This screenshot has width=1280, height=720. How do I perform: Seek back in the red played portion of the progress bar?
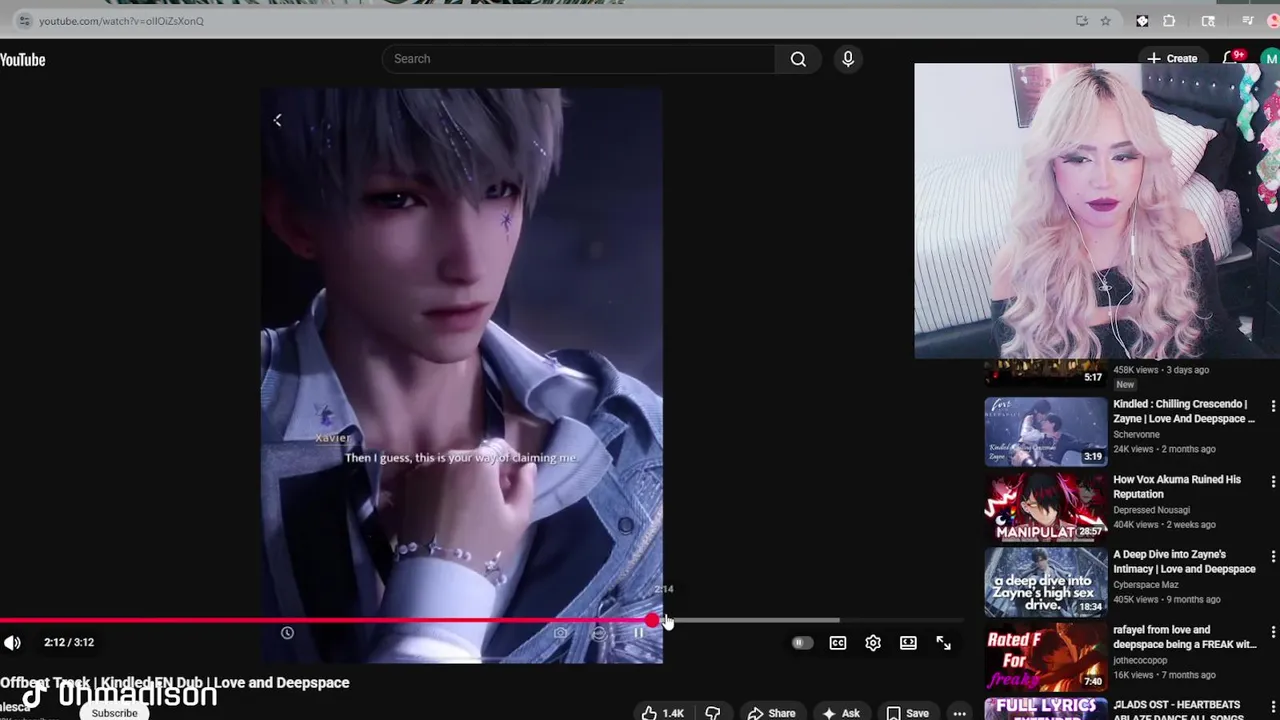(x=325, y=621)
